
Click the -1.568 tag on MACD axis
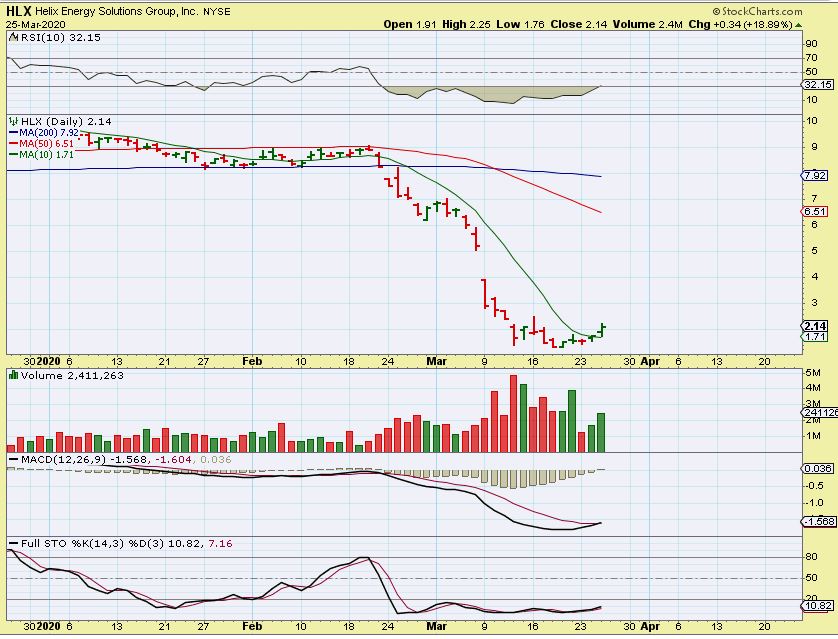click(819, 521)
